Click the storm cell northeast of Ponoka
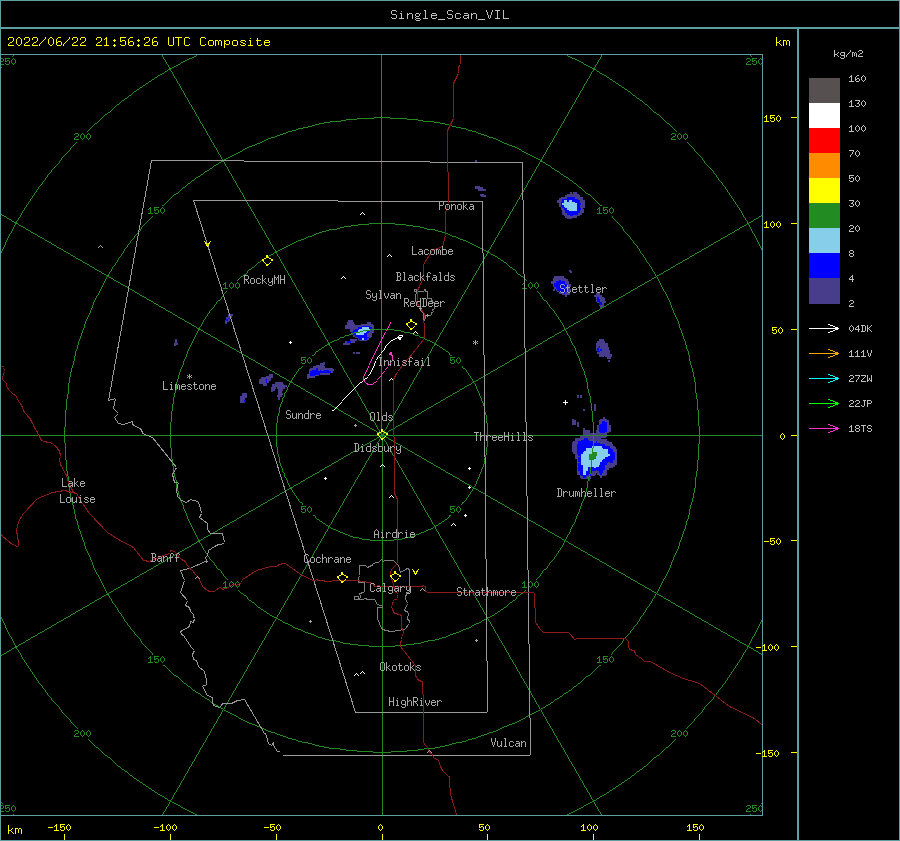 [x=571, y=205]
